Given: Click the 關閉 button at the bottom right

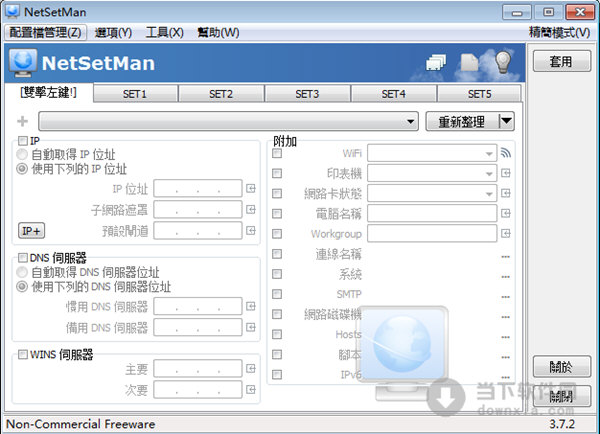Looking at the screenshot, I should pos(561,396).
